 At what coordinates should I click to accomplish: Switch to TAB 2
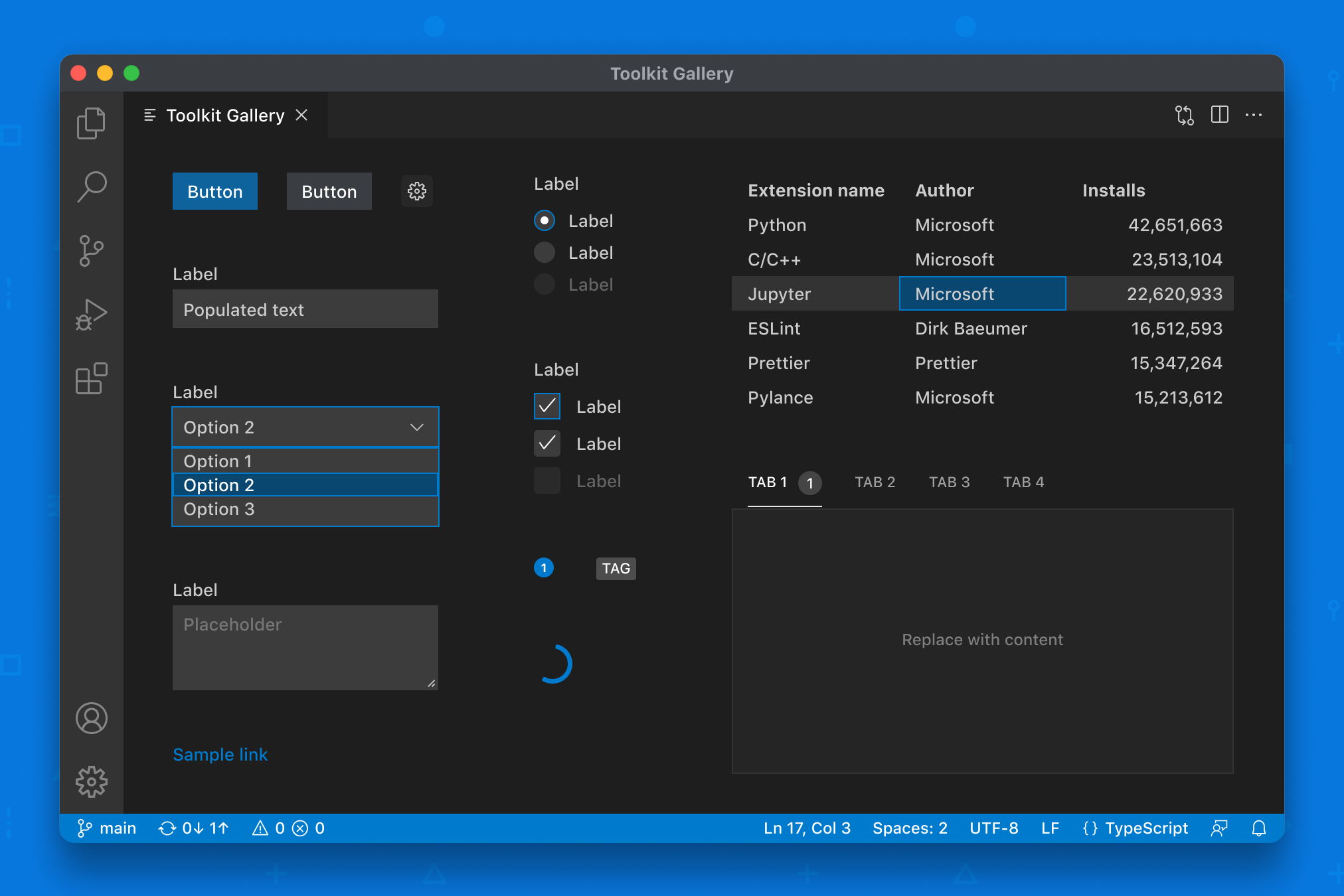[873, 482]
